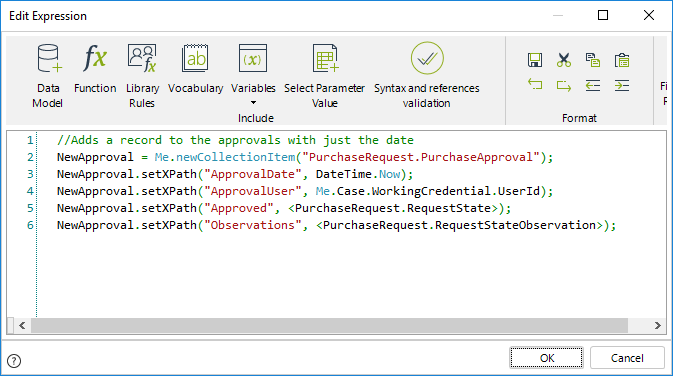This screenshot has width=673, height=376.
Task: Click OK to confirm expression
Action: click(x=546, y=358)
